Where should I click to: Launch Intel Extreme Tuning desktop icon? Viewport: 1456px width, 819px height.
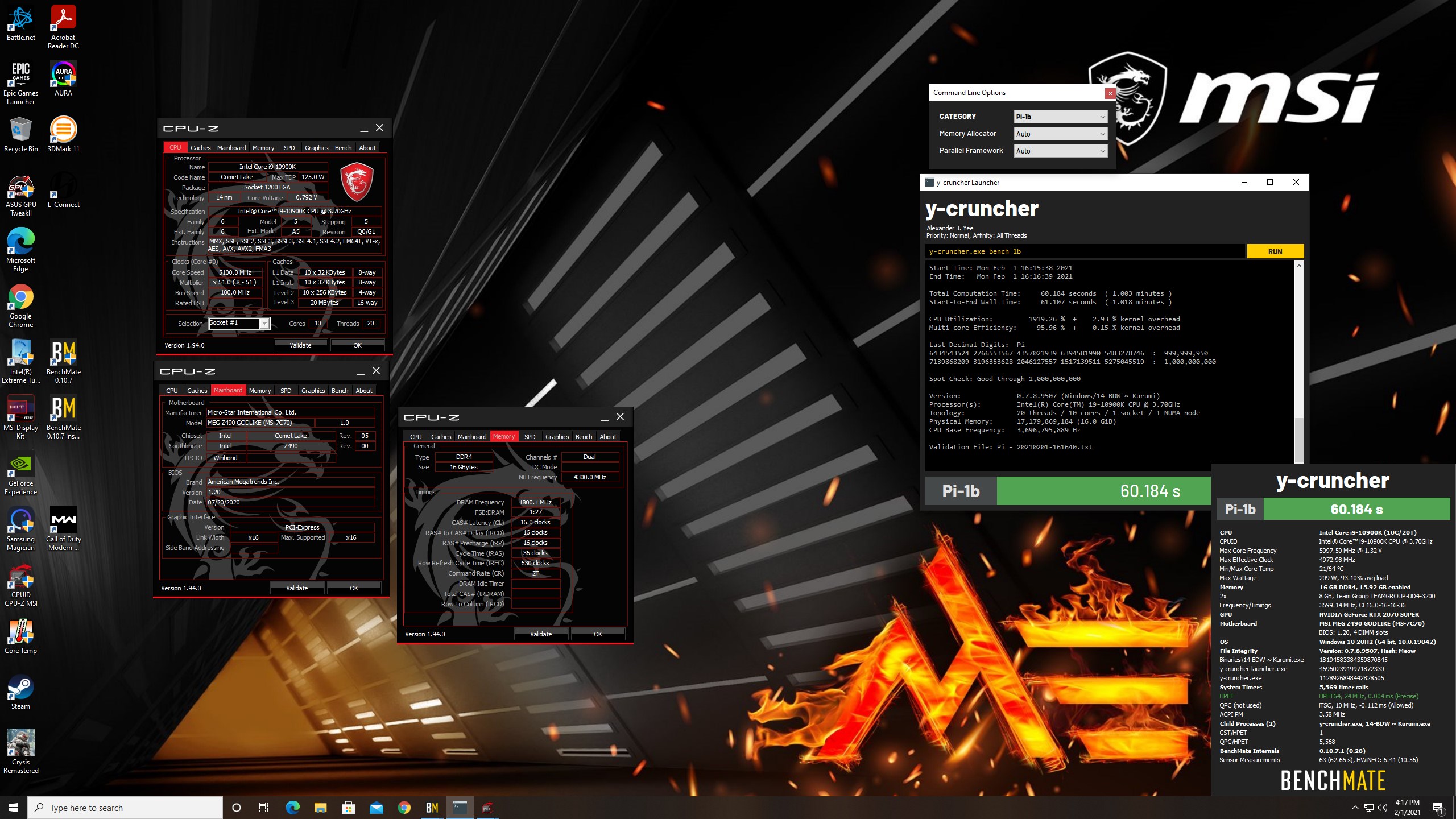pyautogui.click(x=21, y=362)
